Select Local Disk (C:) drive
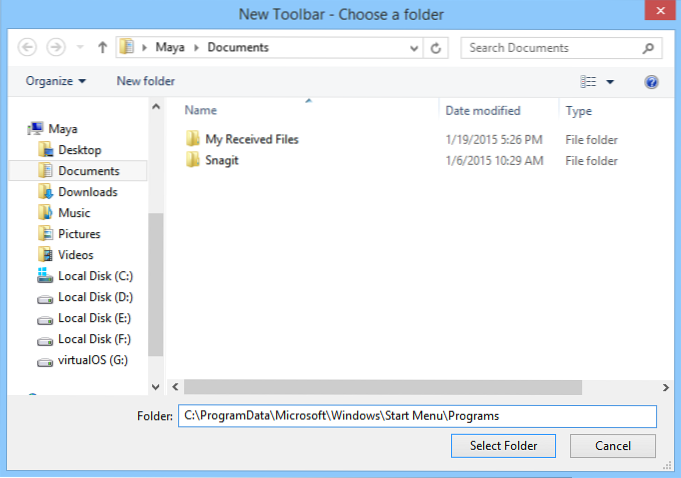Image resolution: width=681 pixels, height=478 pixels. pyautogui.click(x=95, y=276)
